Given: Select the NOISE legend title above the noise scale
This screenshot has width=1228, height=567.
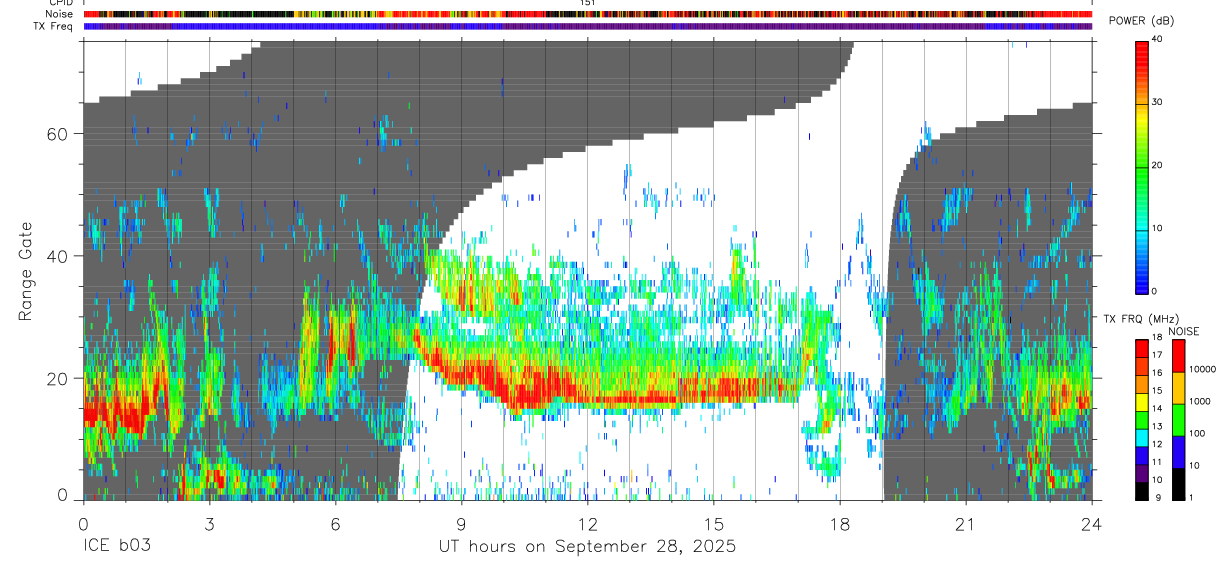Looking at the screenshot, I should coord(1183,331).
